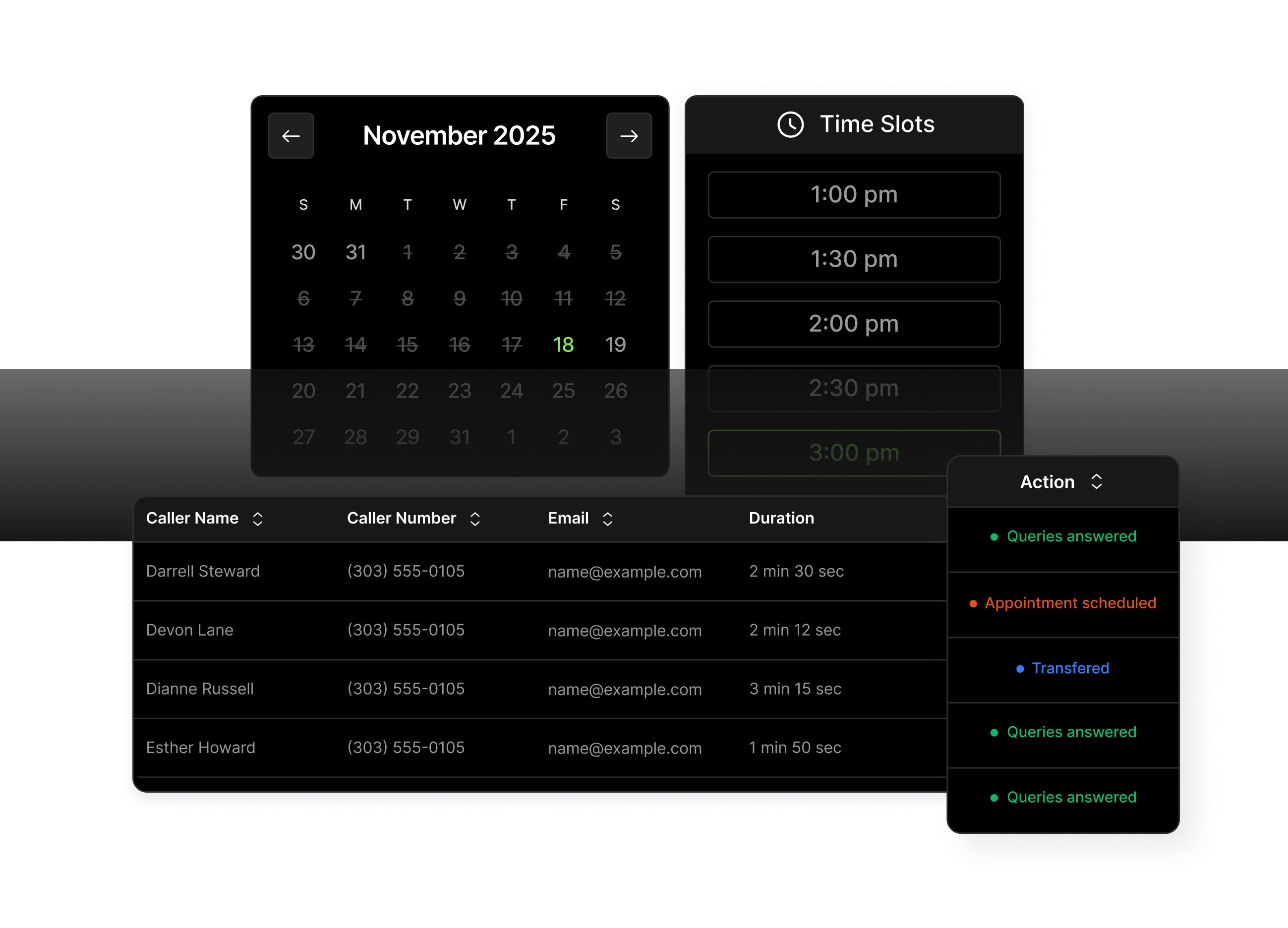Click Darrell Steward's email address

point(625,572)
